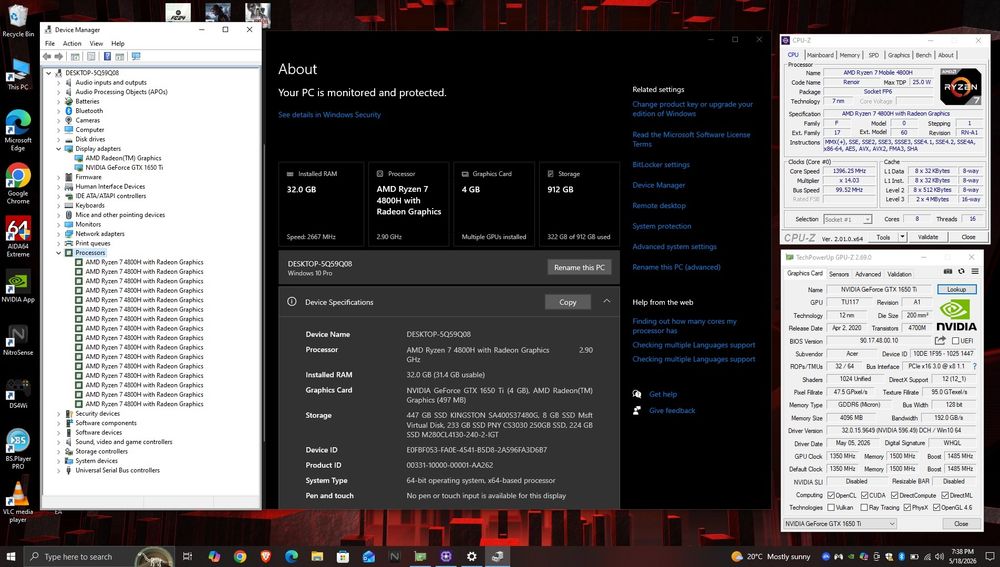The height and width of the screenshot is (567, 1000).
Task: Click the GPU-Z BIOS share/export icon
Action: [940, 341]
